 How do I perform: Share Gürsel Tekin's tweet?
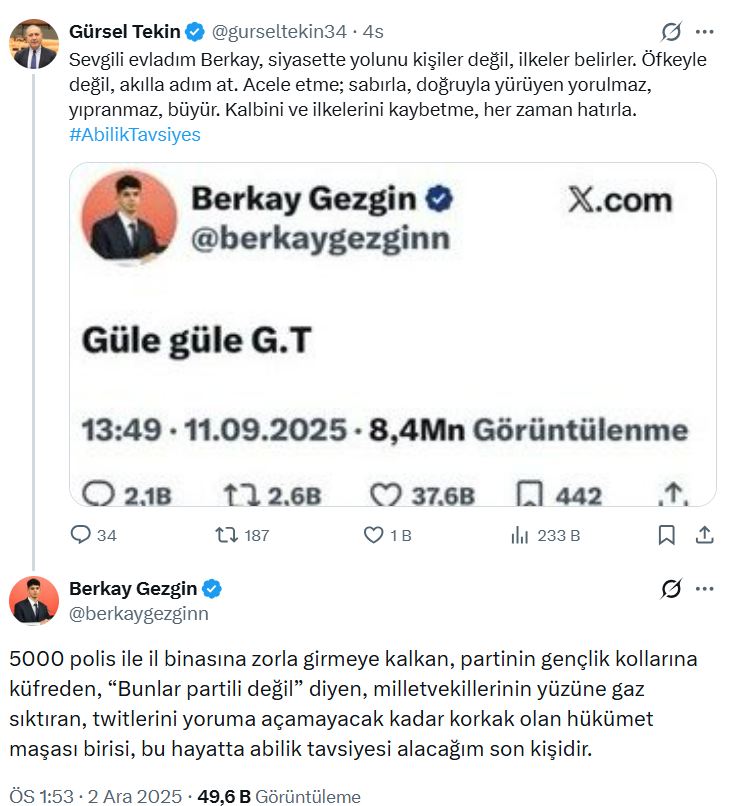703,535
